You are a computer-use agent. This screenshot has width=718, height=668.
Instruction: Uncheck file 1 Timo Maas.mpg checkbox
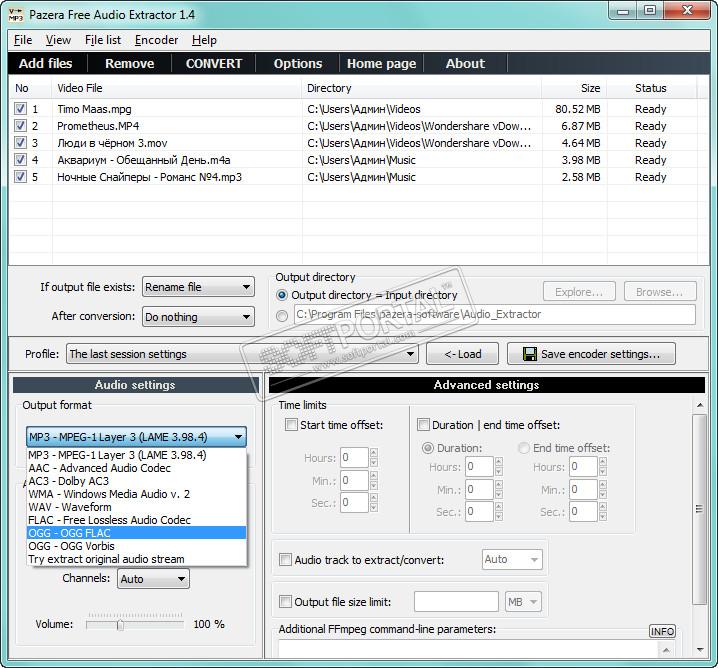coord(21,109)
